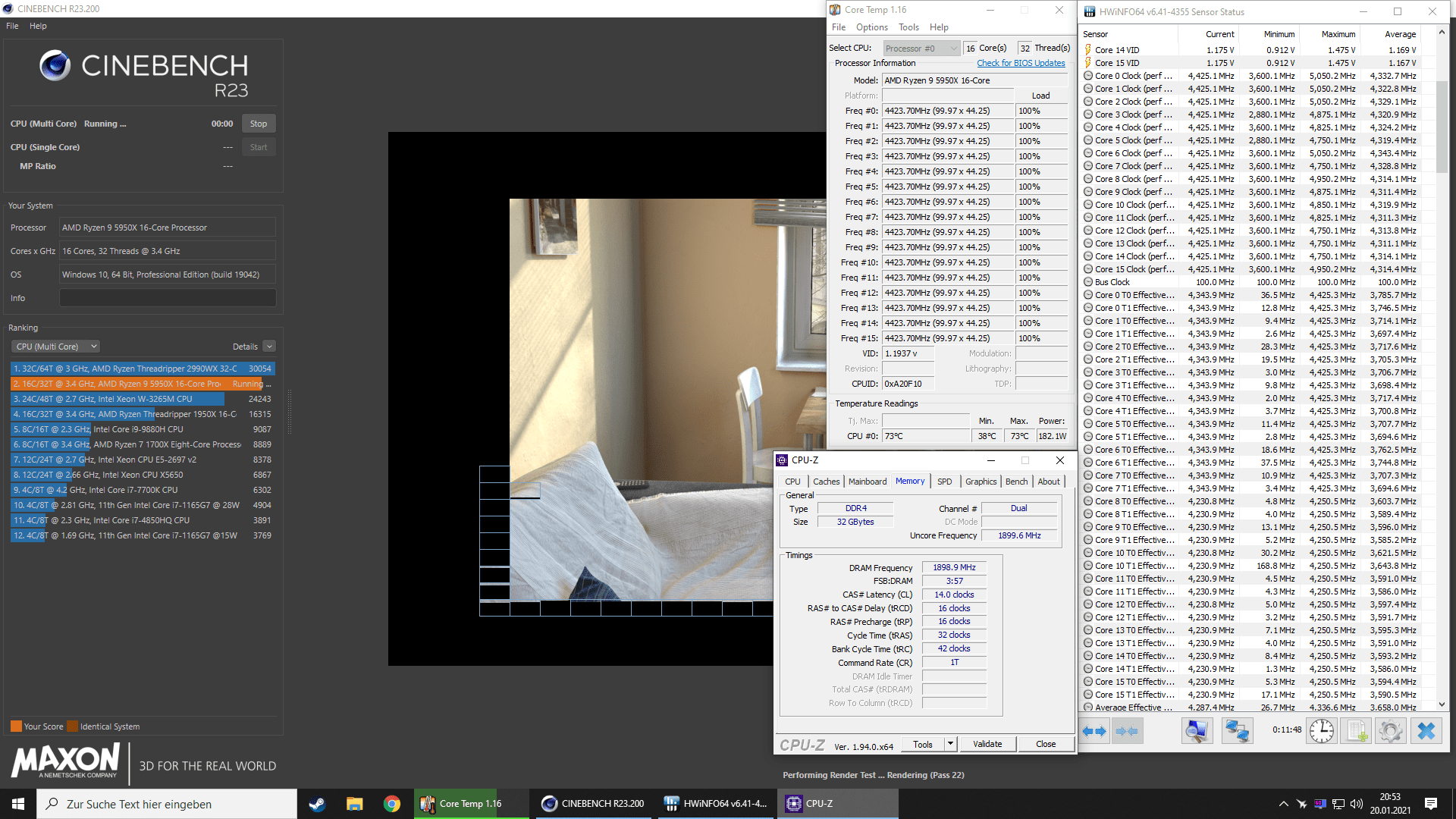Open CPU (Multi Core) ranking dropdown
Viewport: 1456px width, 819px height.
tap(55, 347)
